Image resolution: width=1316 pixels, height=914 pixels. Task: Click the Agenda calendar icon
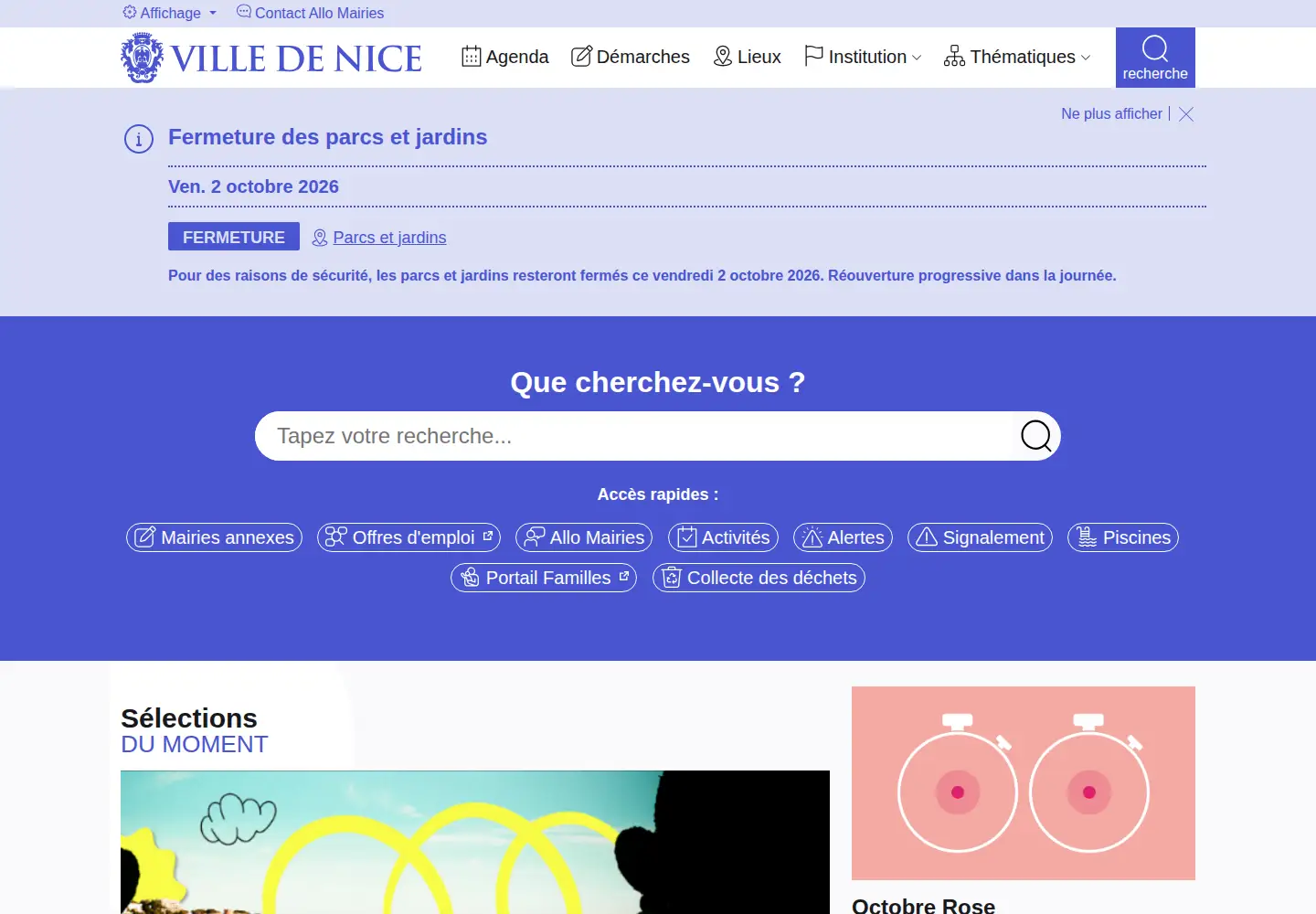472,57
